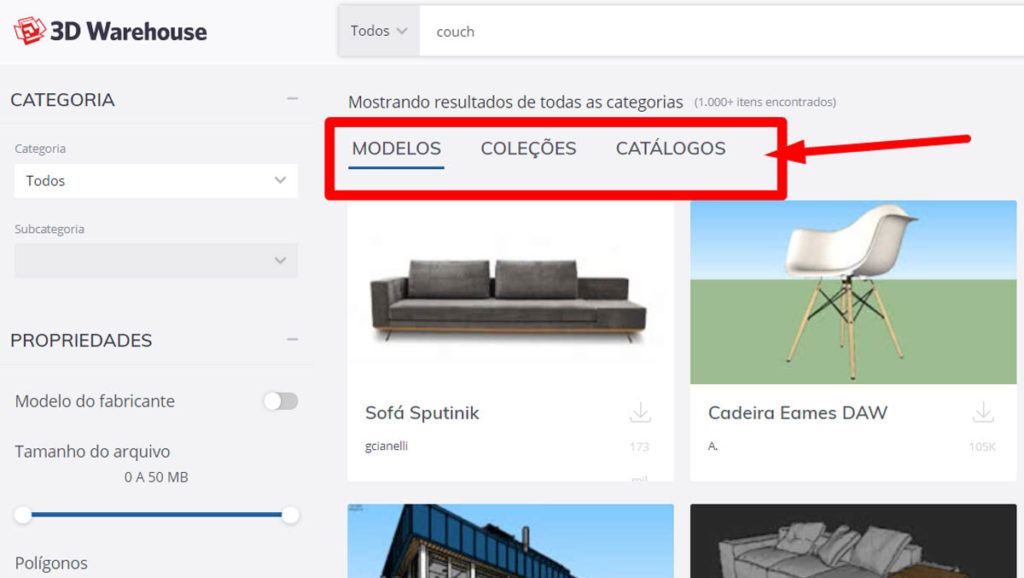Download the Cadeira Eames DAW model
1024x578 pixels.
click(983, 413)
